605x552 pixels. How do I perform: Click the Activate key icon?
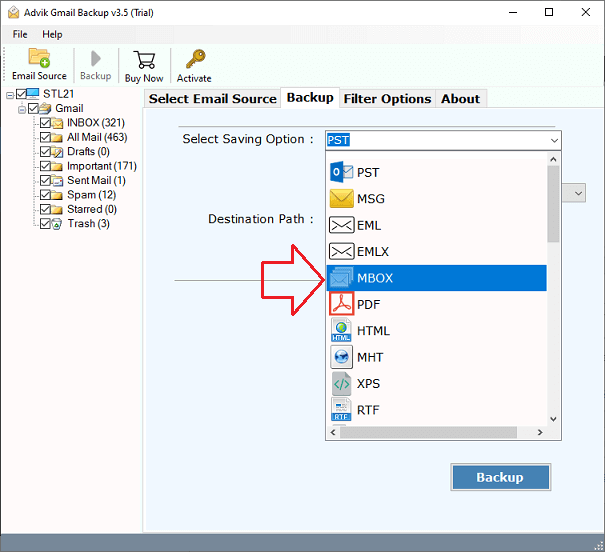[x=195, y=59]
